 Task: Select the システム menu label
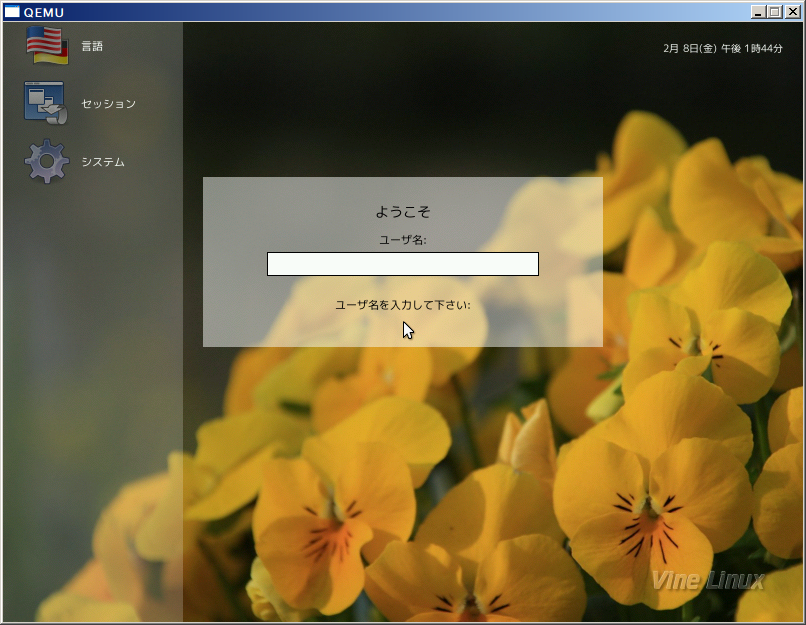pyautogui.click(x=103, y=162)
